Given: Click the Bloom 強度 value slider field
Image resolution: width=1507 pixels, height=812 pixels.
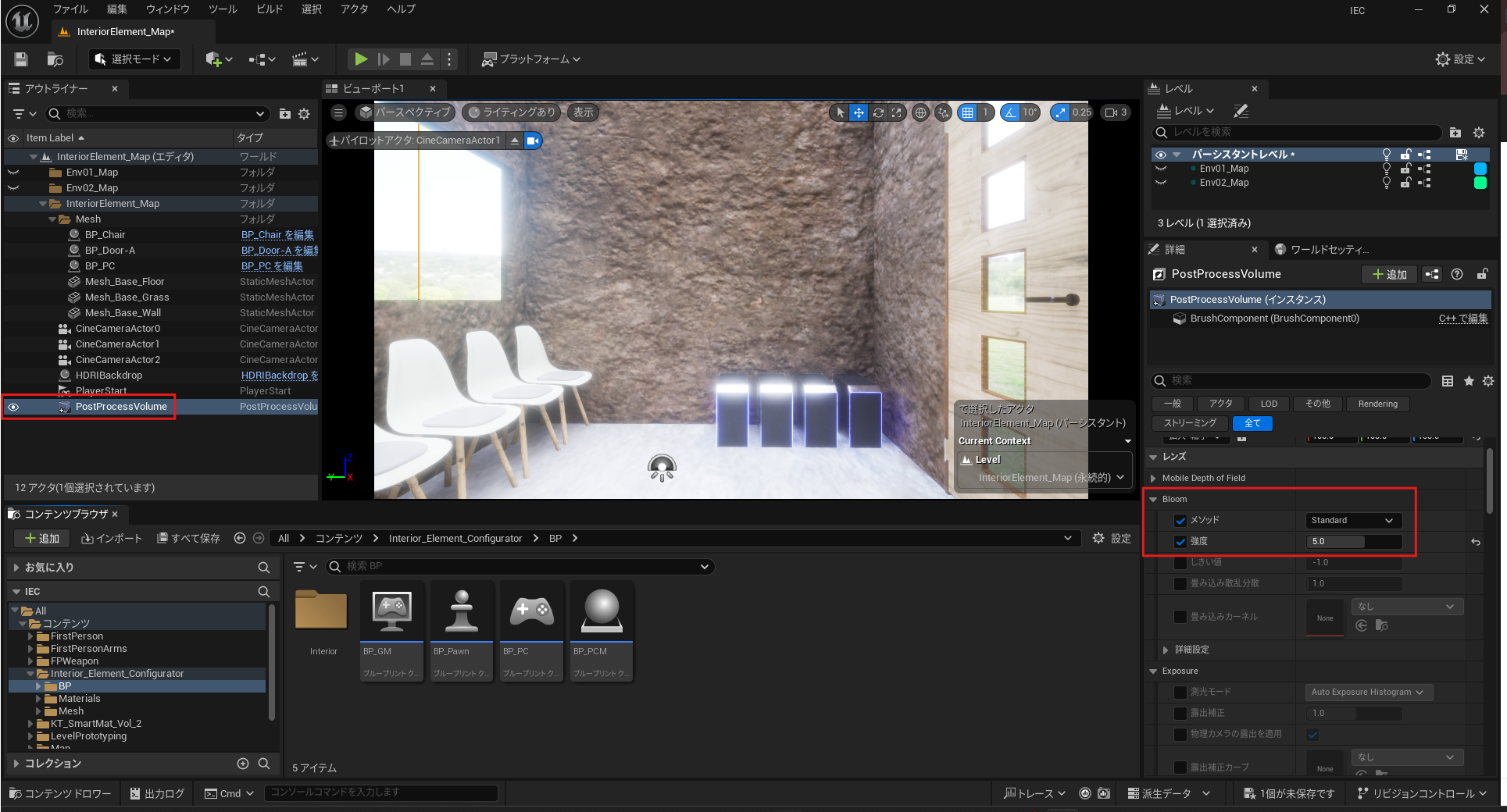Looking at the screenshot, I should 1352,542.
